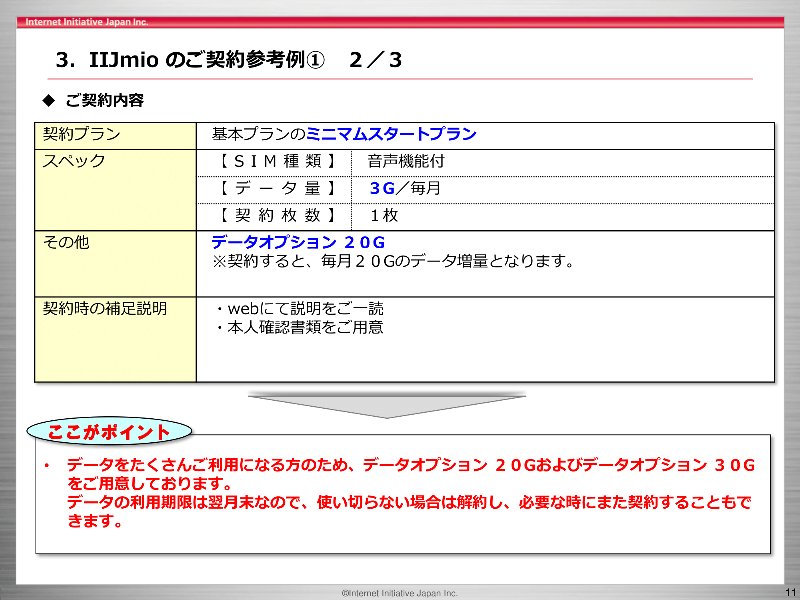Click the page number '11'
This screenshot has height=600, width=800.
point(790,592)
